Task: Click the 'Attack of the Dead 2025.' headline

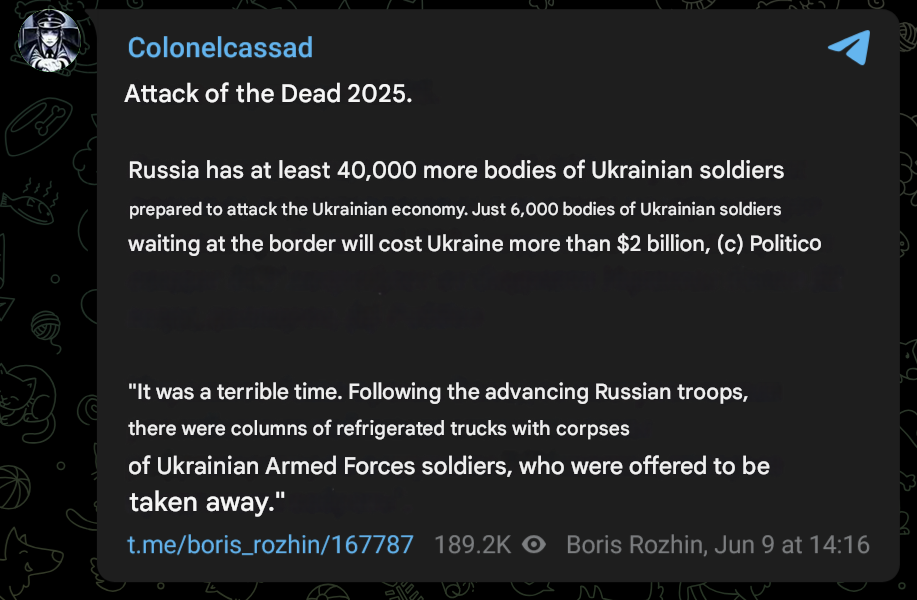Action: pos(268,94)
